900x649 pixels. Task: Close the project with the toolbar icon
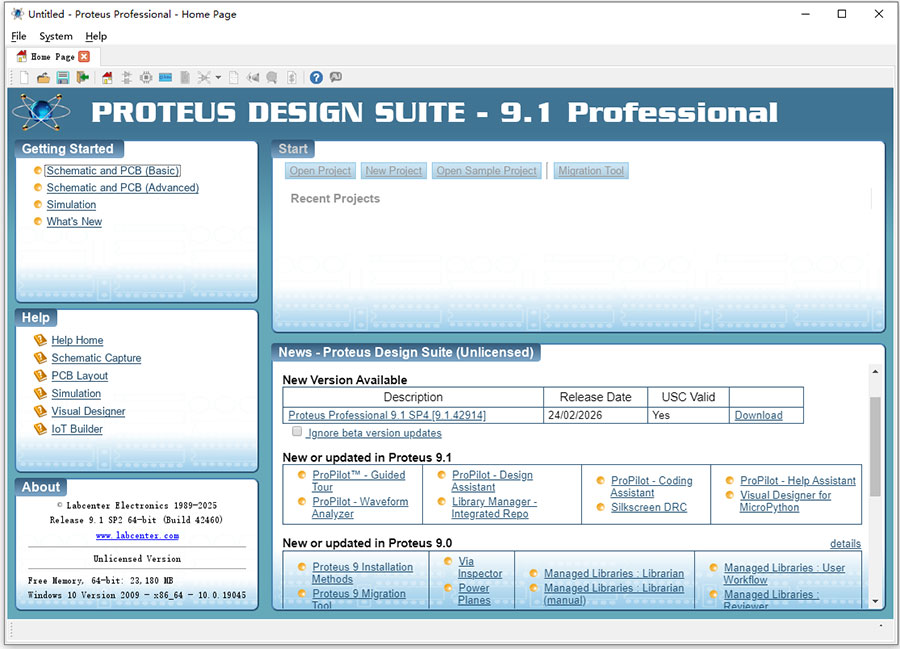pyautogui.click(x=83, y=76)
